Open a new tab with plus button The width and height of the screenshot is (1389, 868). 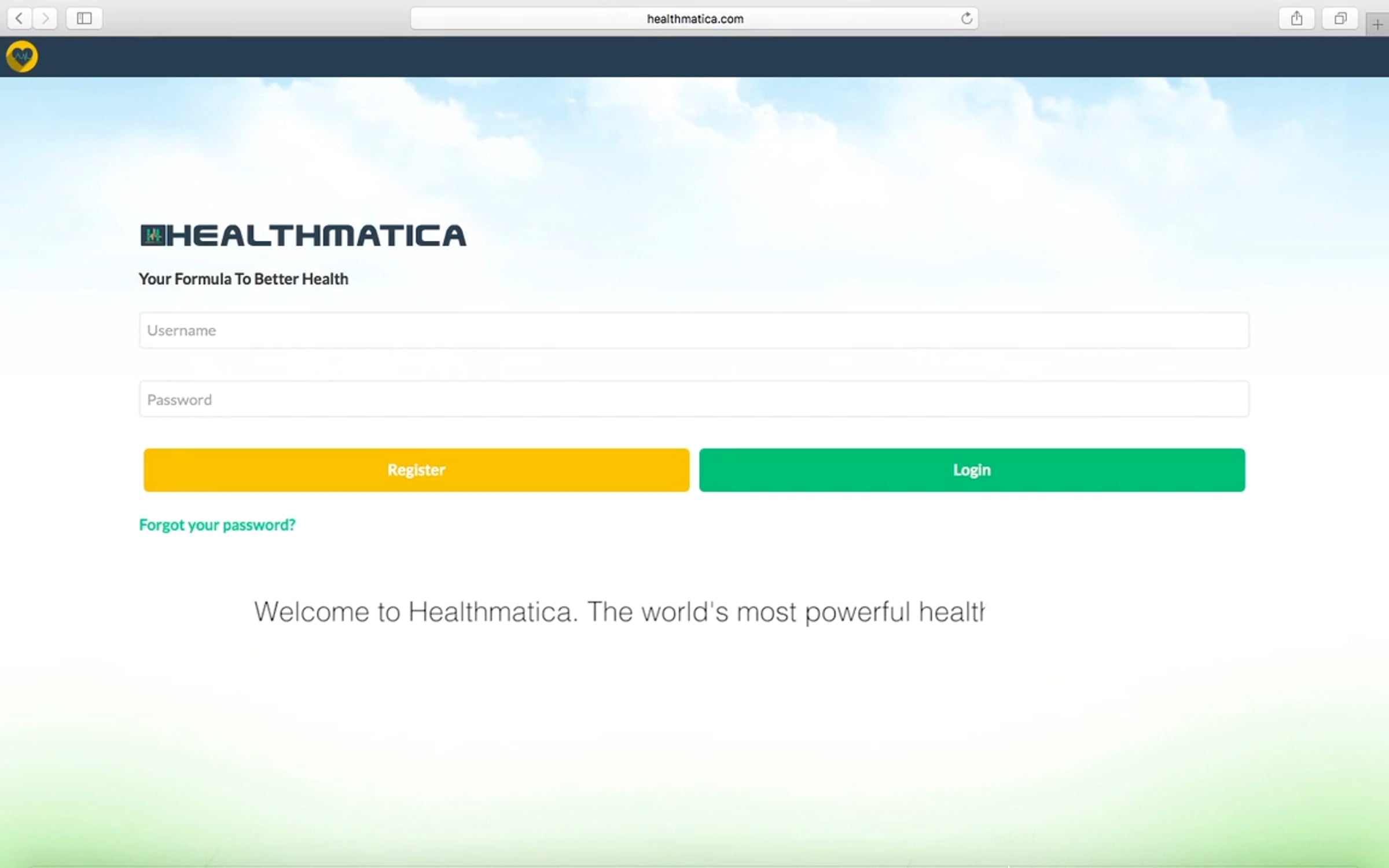(x=1377, y=25)
